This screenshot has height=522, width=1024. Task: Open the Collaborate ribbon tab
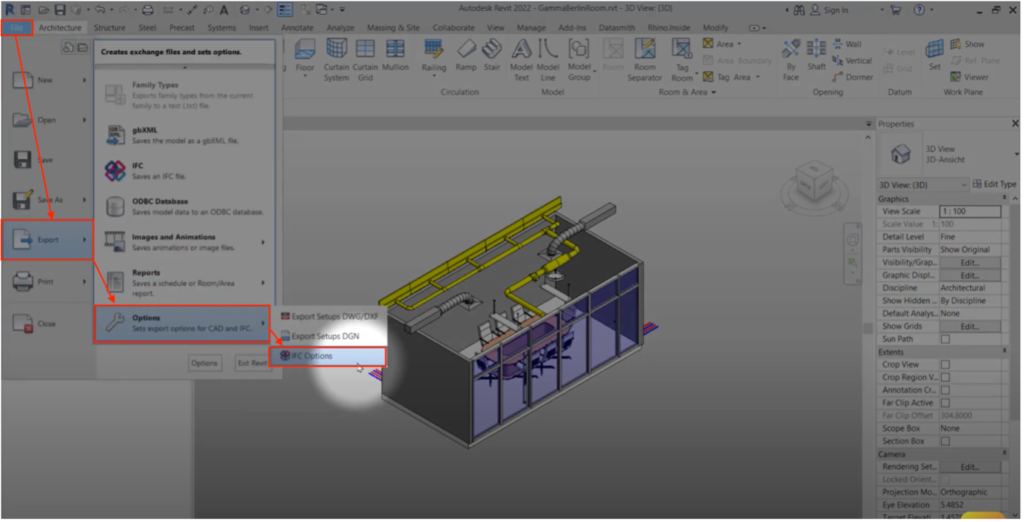coord(453,27)
